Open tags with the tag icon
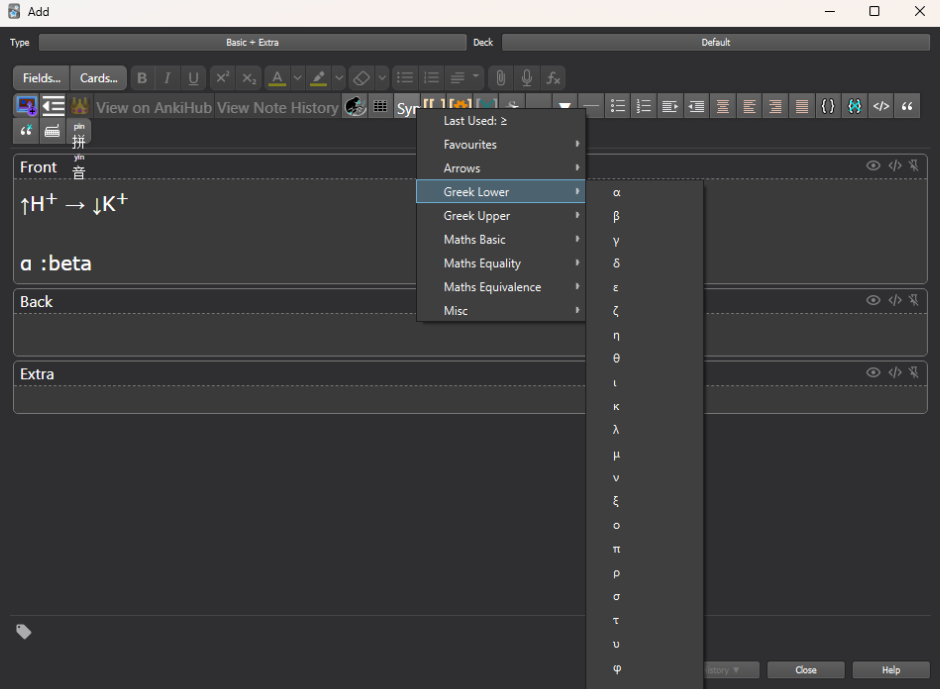940x689 pixels. (x=23, y=631)
